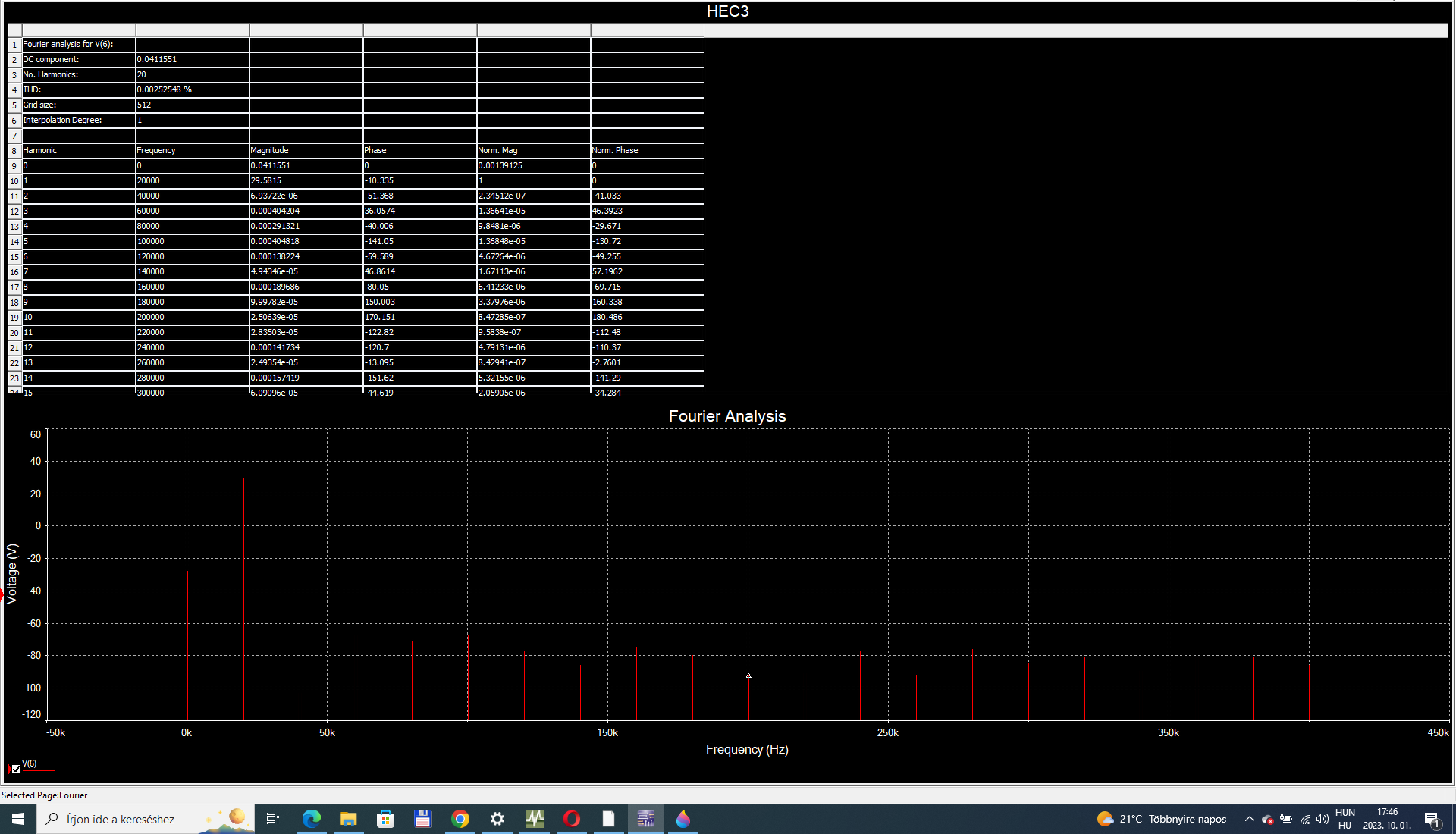
Task: Click row header 10 in Fourier table
Action: click(x=14, y=181)
